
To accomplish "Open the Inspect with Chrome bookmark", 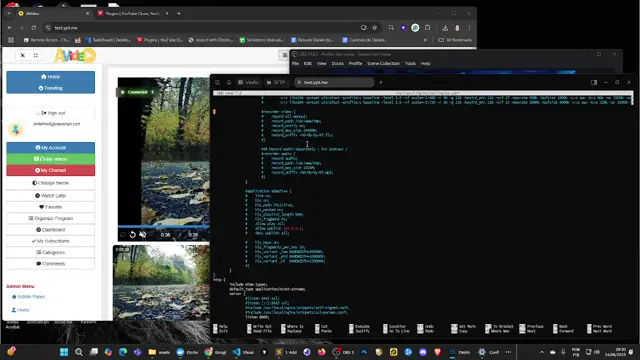I will click(211, 40).
